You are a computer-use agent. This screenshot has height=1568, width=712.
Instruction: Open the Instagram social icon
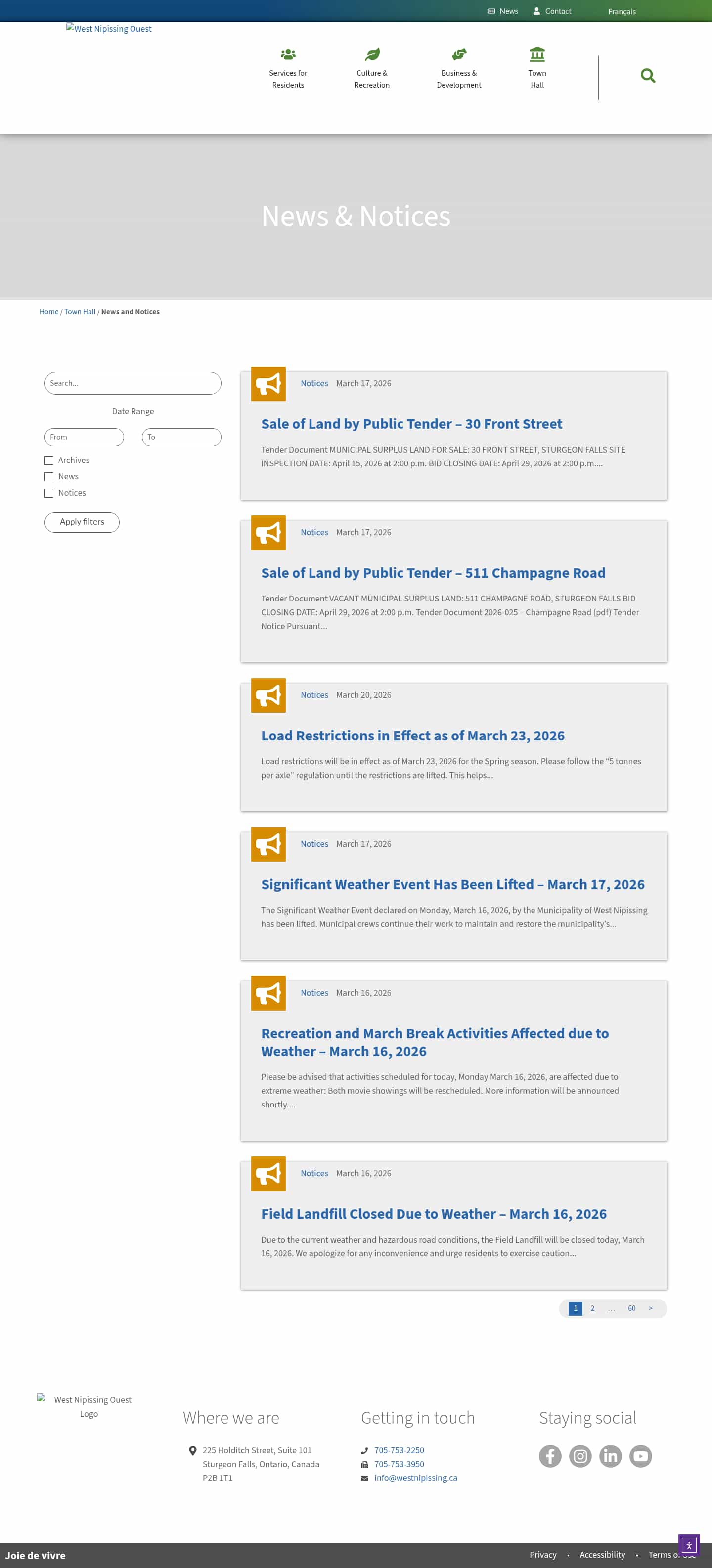580,1456
